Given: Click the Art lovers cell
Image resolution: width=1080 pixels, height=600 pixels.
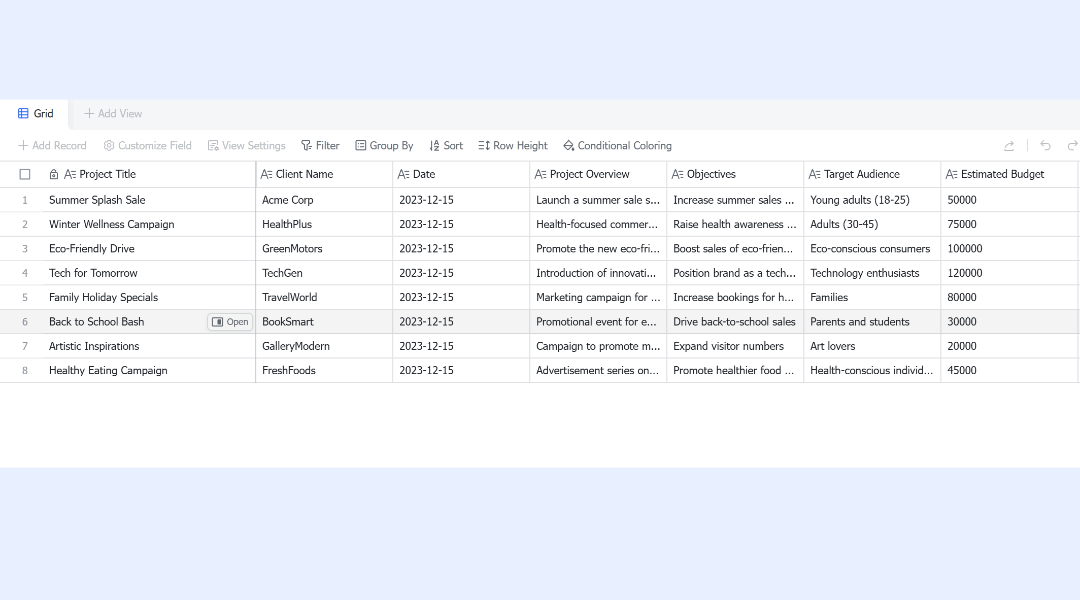Looking at the screenshot, I should click(872, 346).
